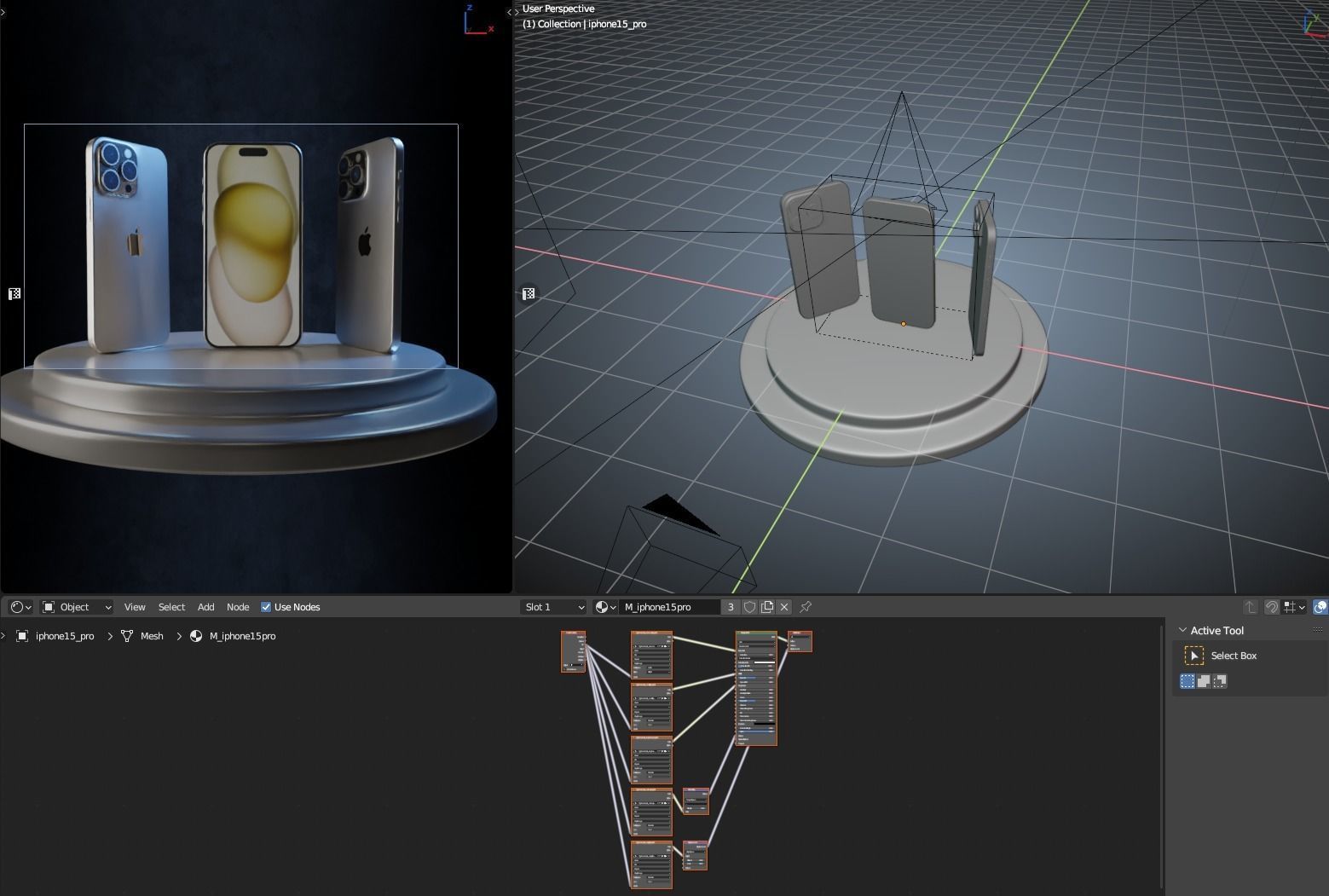
Task: Toggle the Use Nodes checkbox
Action: [266, 607]
